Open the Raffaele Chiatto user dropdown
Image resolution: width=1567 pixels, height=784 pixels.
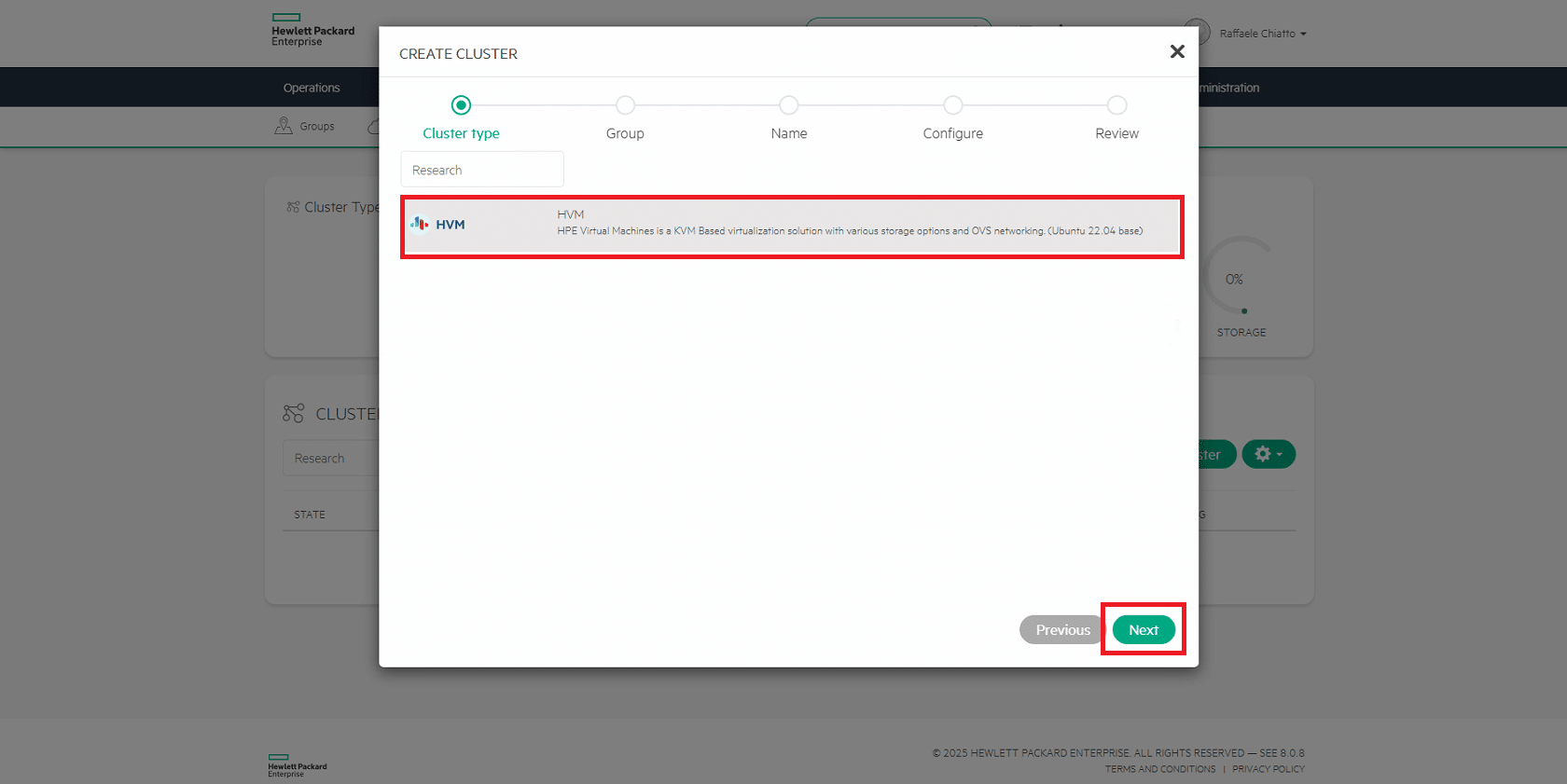(1263, 34)
